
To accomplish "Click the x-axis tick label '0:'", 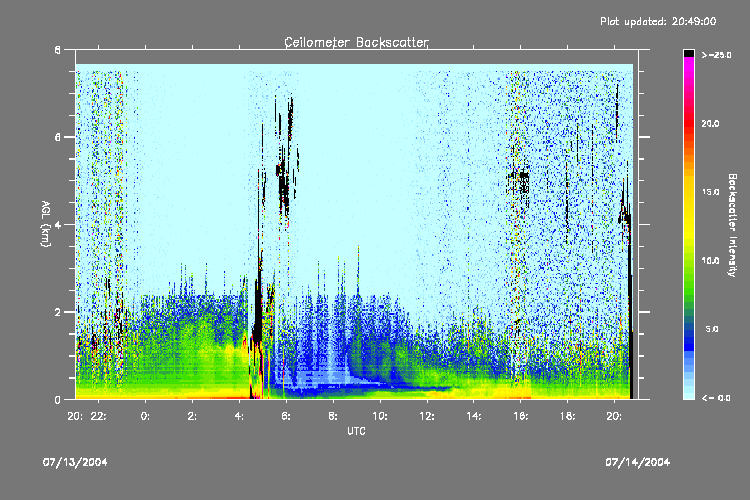I will point(145,416).
